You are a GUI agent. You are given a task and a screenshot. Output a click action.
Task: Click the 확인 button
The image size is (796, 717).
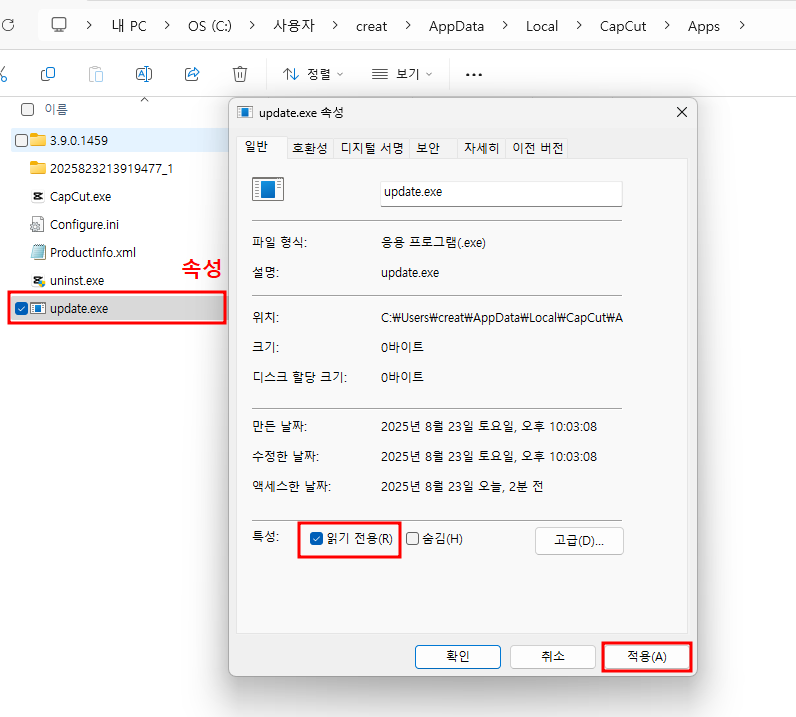tap(458, 657)
